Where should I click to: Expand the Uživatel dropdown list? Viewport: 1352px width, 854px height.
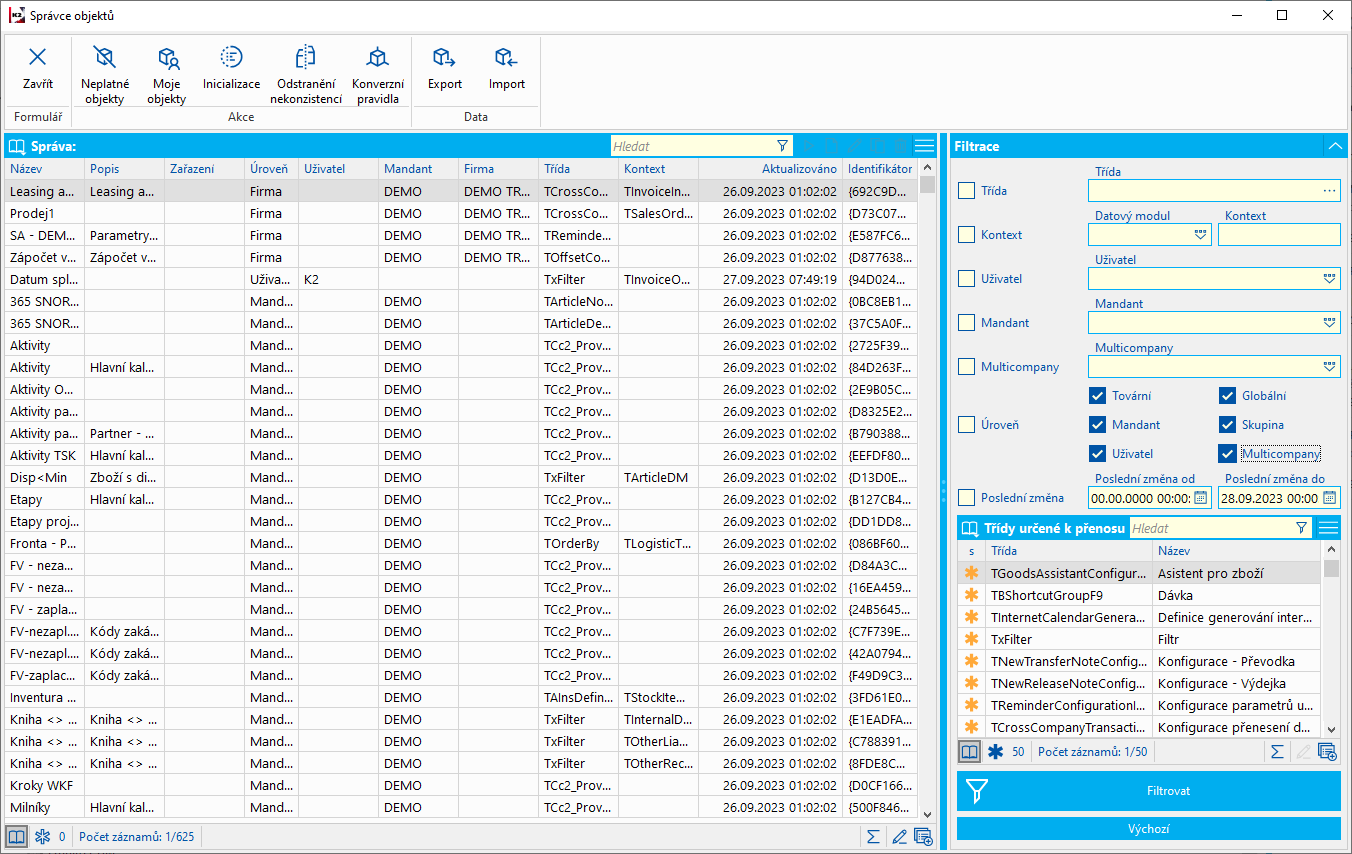coord(1329,279)
